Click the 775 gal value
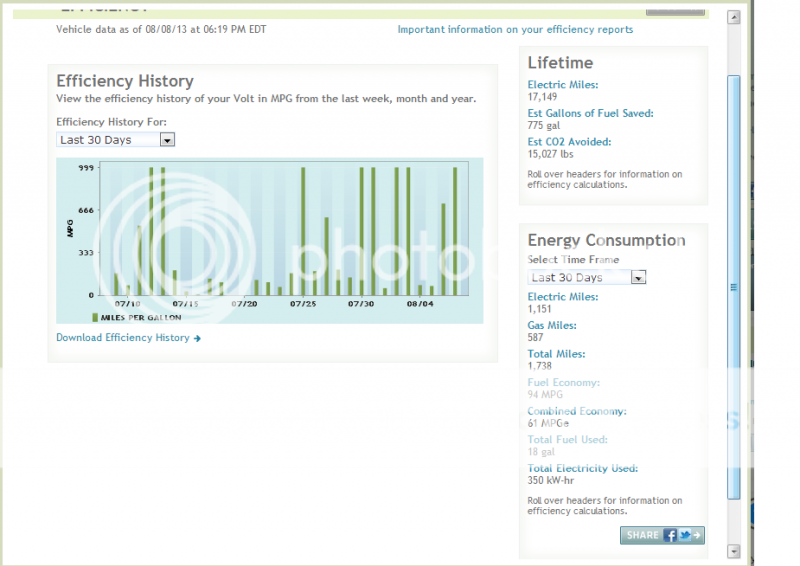 [544, 126]
